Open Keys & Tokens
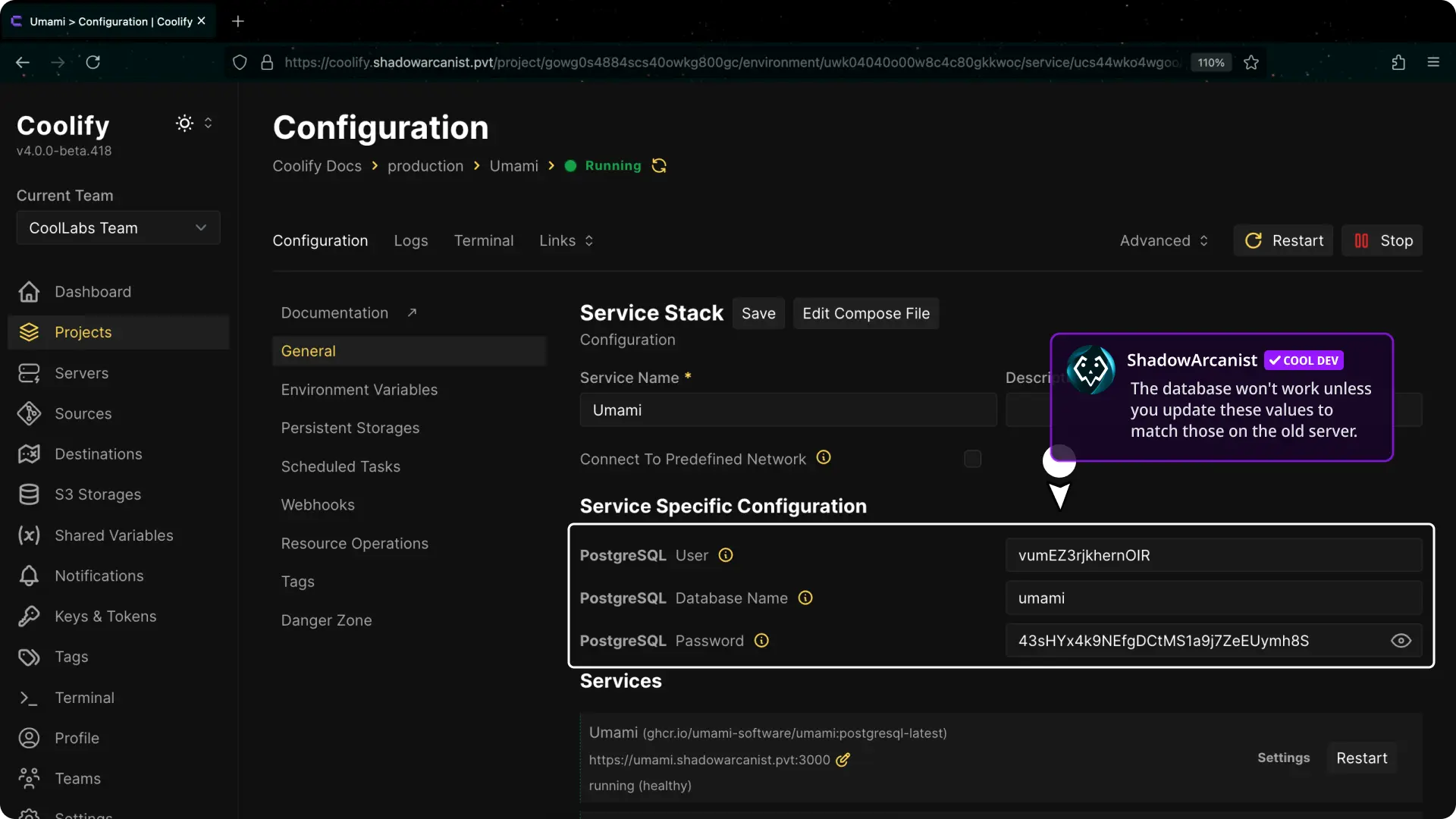 [x=105, y=616]
